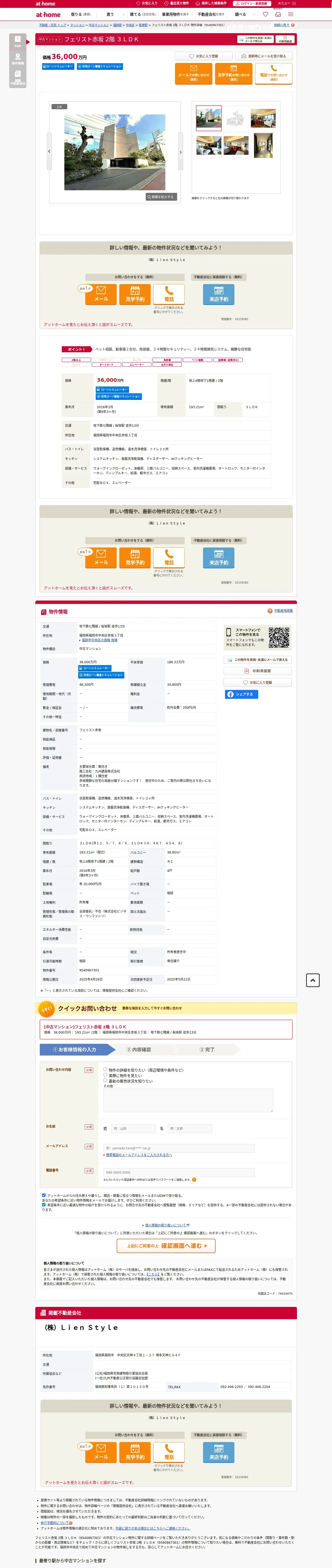Screen dimensions: 332x1568
Task: Click 印刷用画面 button in property info
Action: pos(258,671)
